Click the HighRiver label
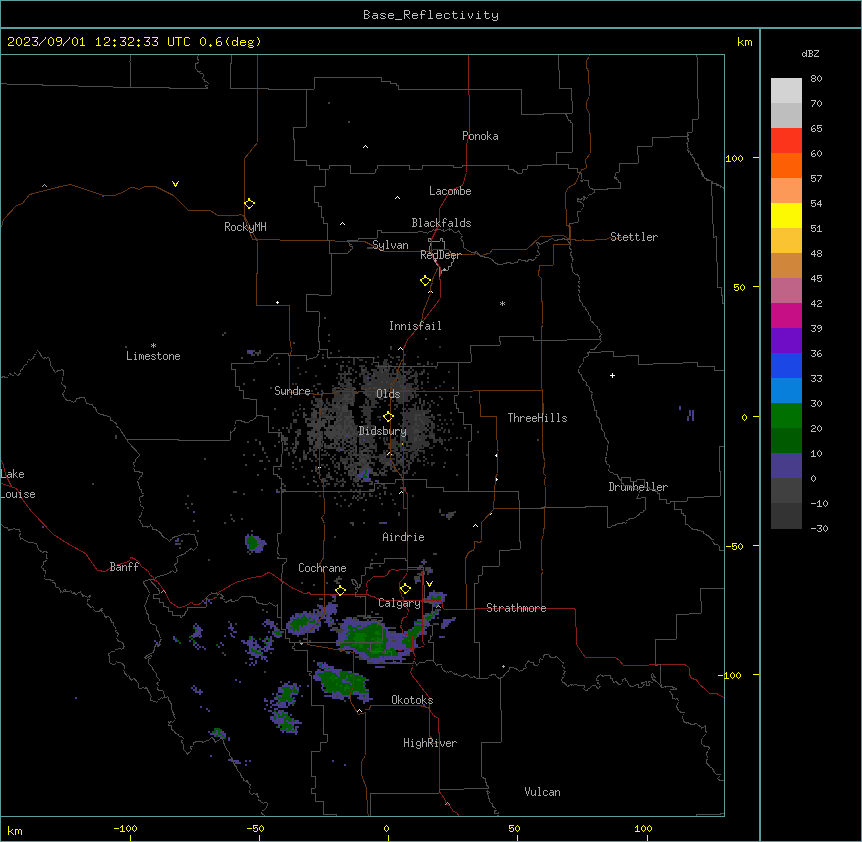 pyautogui.click(x=430, y=743)
